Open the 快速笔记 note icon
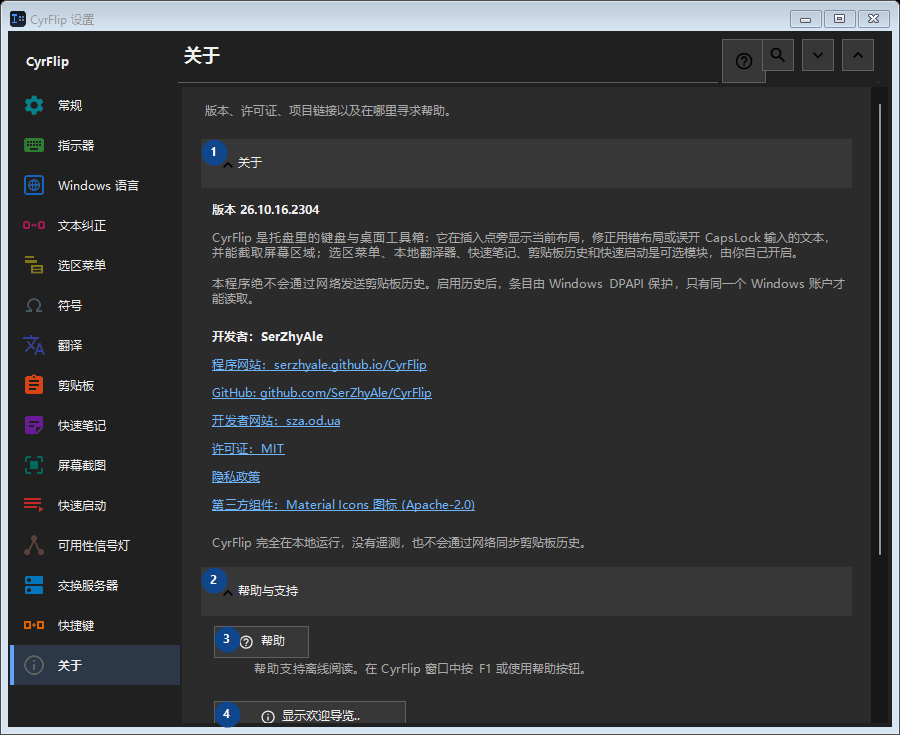This screenshot has height=735, width=900. pyautogui.click(x=34, y=425)
